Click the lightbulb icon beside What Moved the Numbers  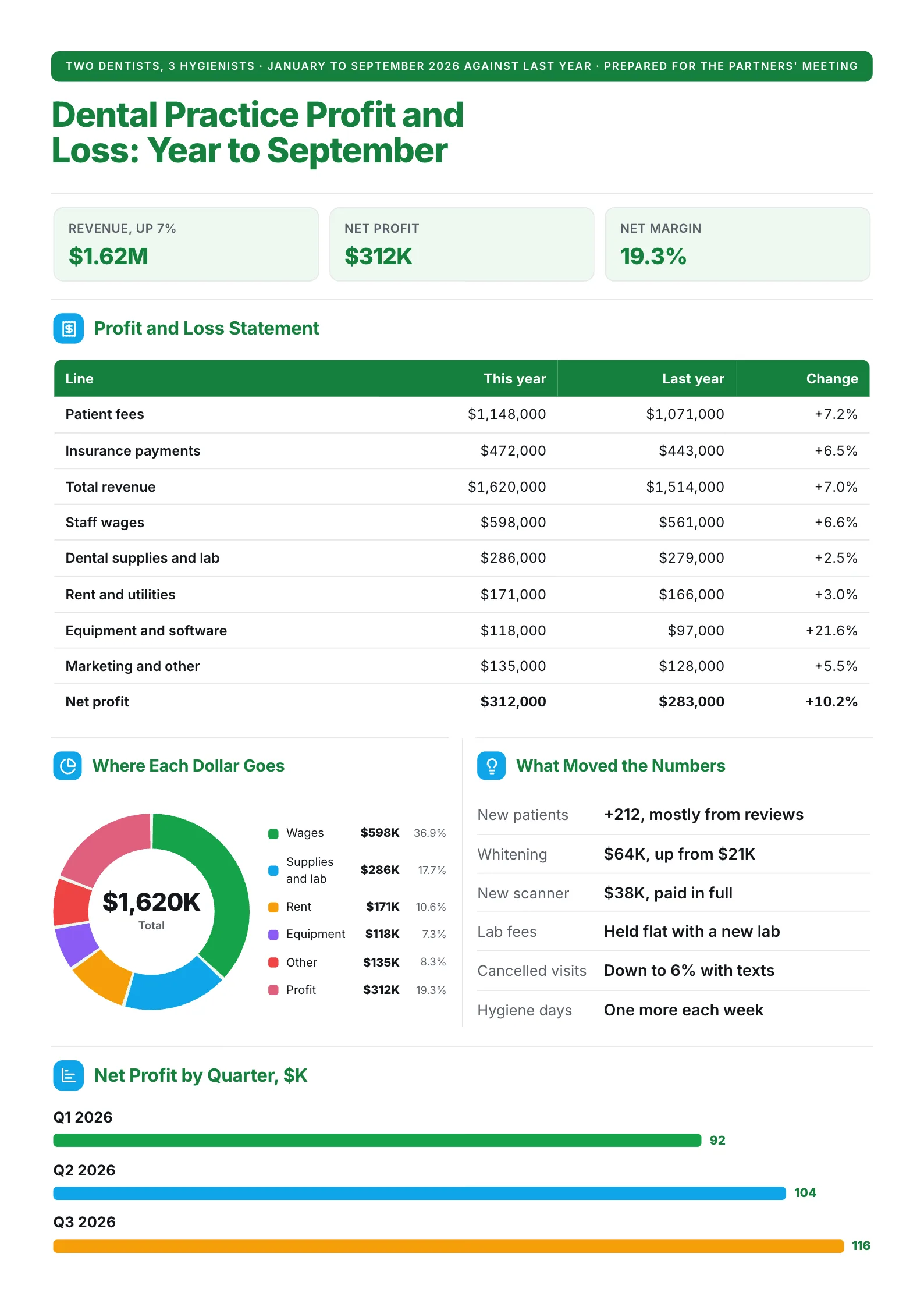(x=492, y=766)
